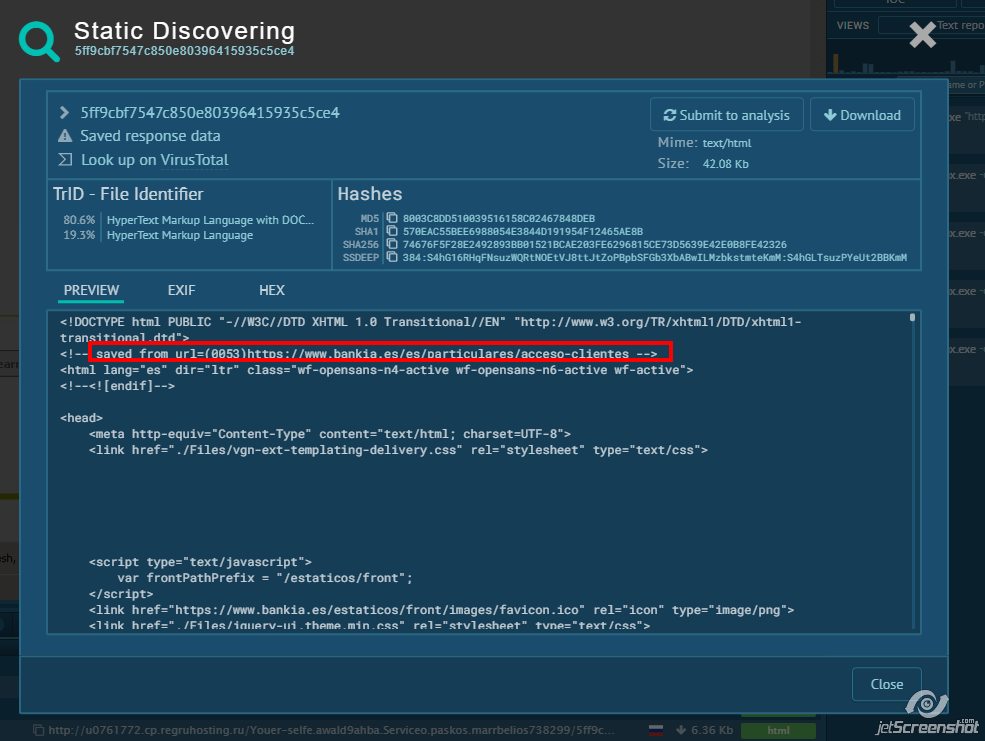Screen dimensions: 985x741
Task: Click the Mime text/html value
Action: coord(727,143)
